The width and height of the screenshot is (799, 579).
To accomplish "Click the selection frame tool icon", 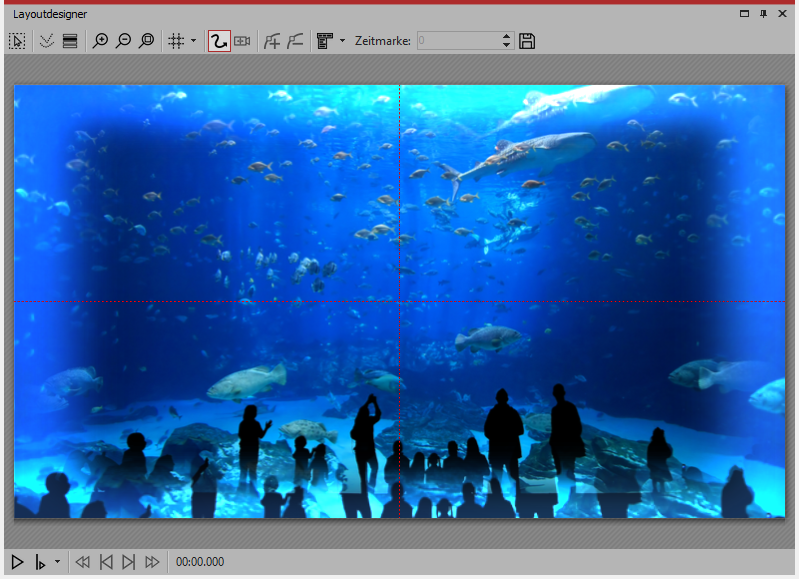I will click(x=17, y=41).
